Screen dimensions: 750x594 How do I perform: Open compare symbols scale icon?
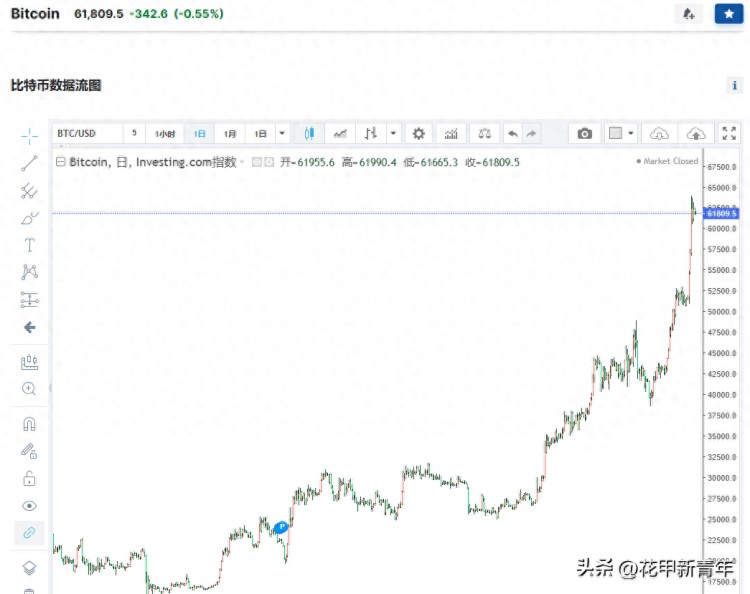485,133
